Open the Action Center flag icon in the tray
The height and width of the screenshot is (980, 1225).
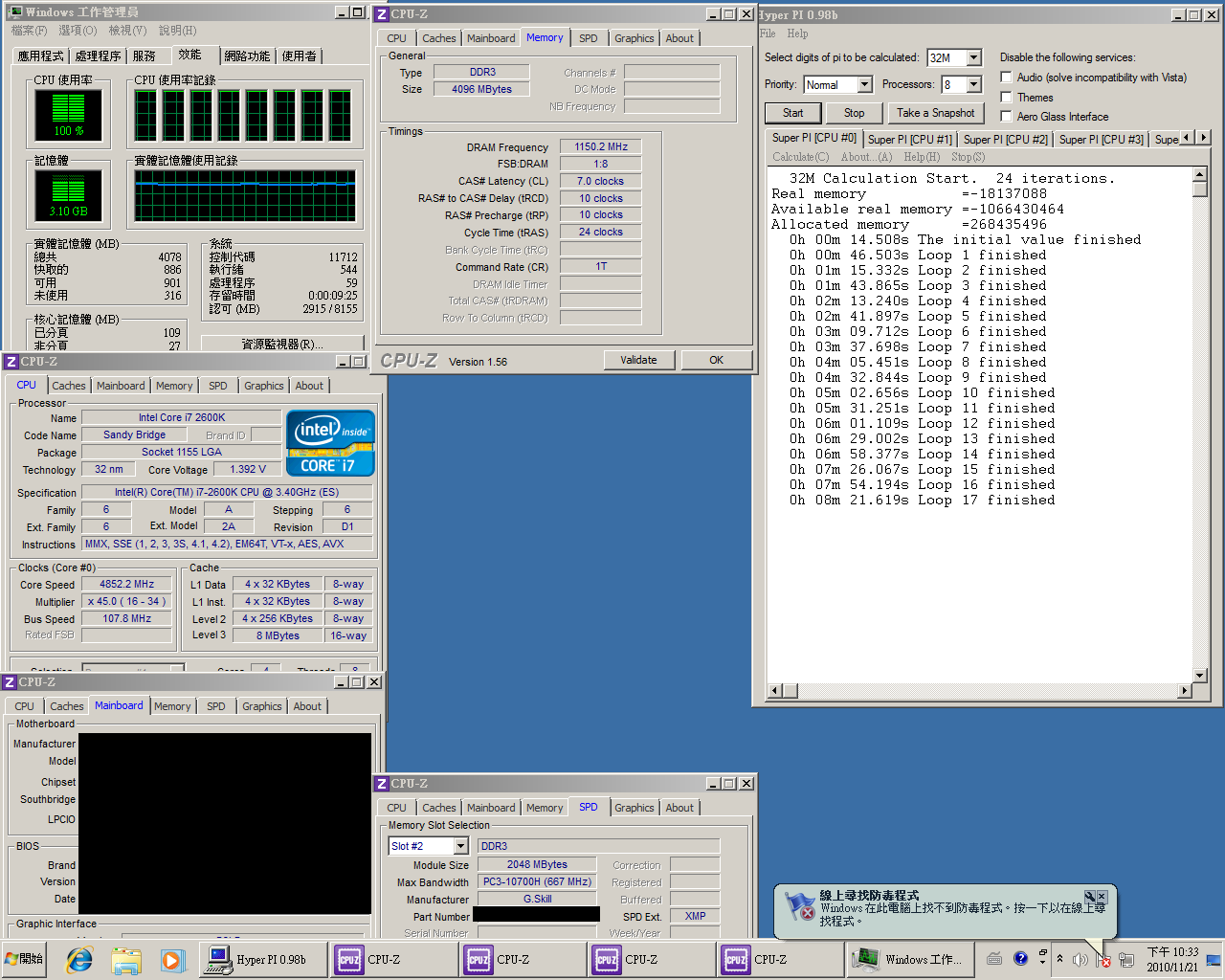1103,960
